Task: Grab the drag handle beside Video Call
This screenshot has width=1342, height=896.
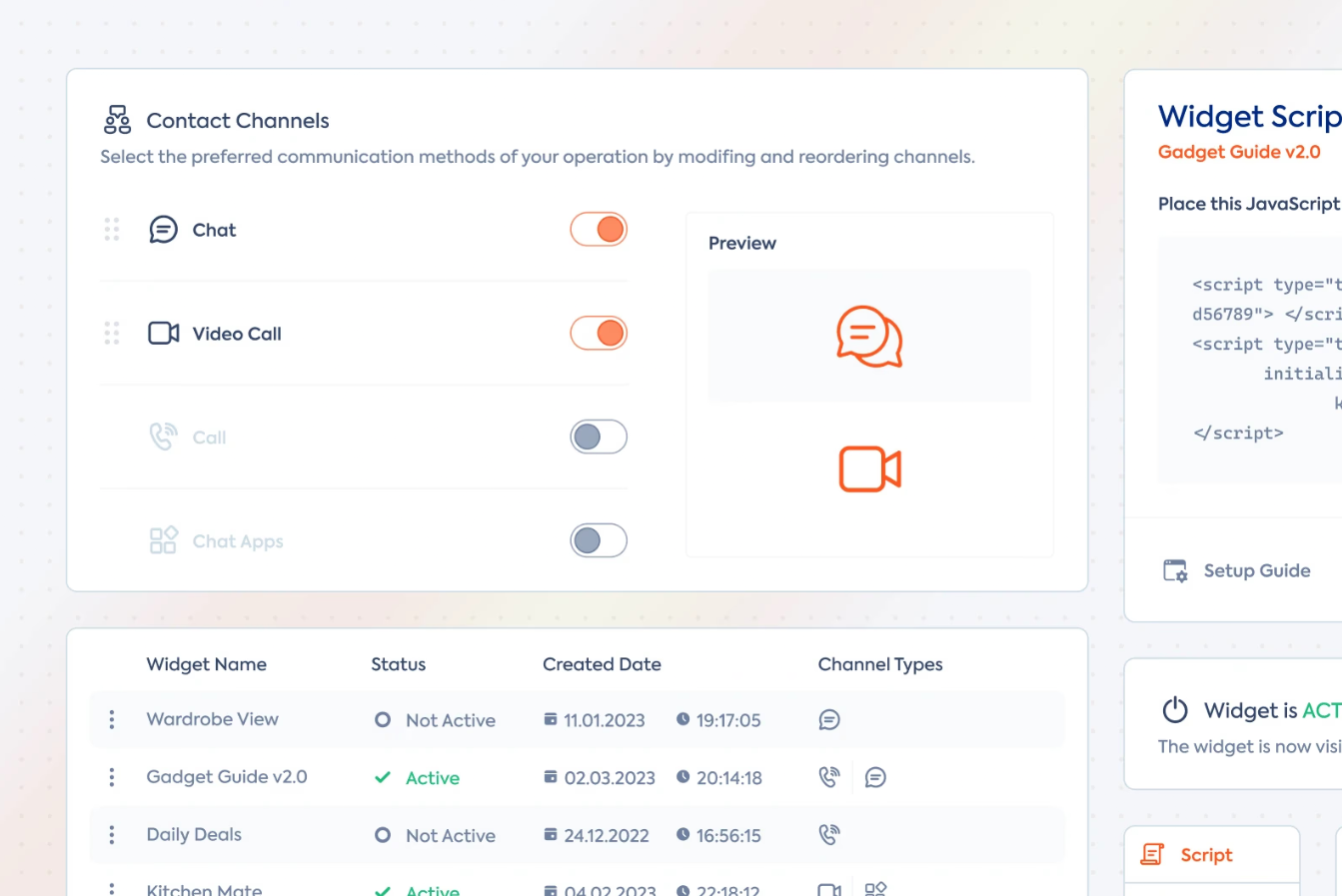Action: click(x=112, y=334)
